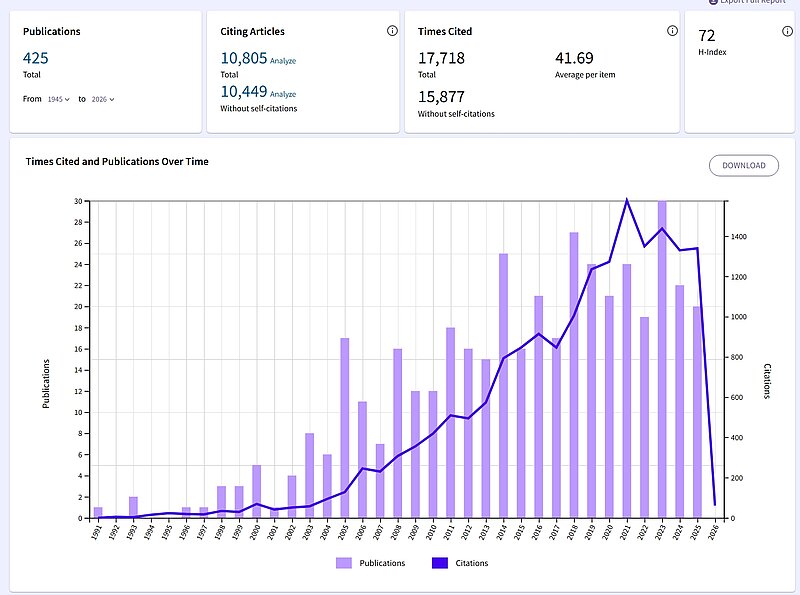Click info icon in Times Cited card
The width and height of the screenshot is (800, 595).
673,31
